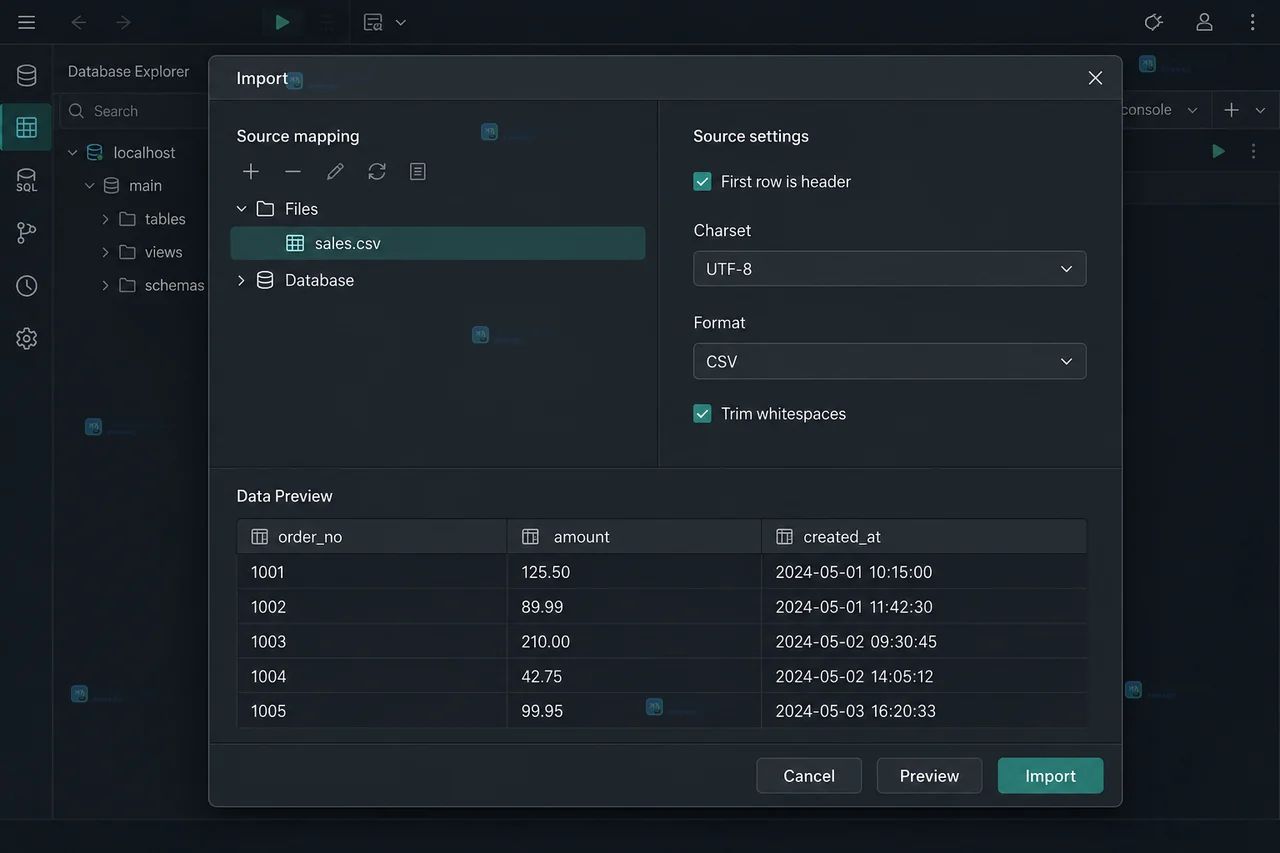This screenshot has width=1280, height=853.
Task: Switch to the console tab
Action: [1146, 110]
